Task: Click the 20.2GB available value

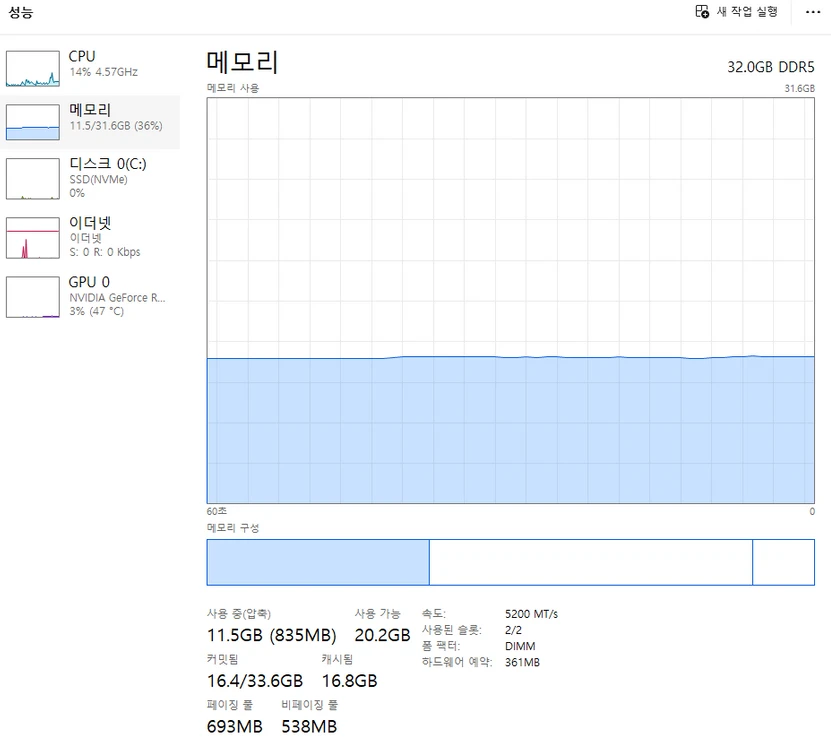Action: [382, 635]
